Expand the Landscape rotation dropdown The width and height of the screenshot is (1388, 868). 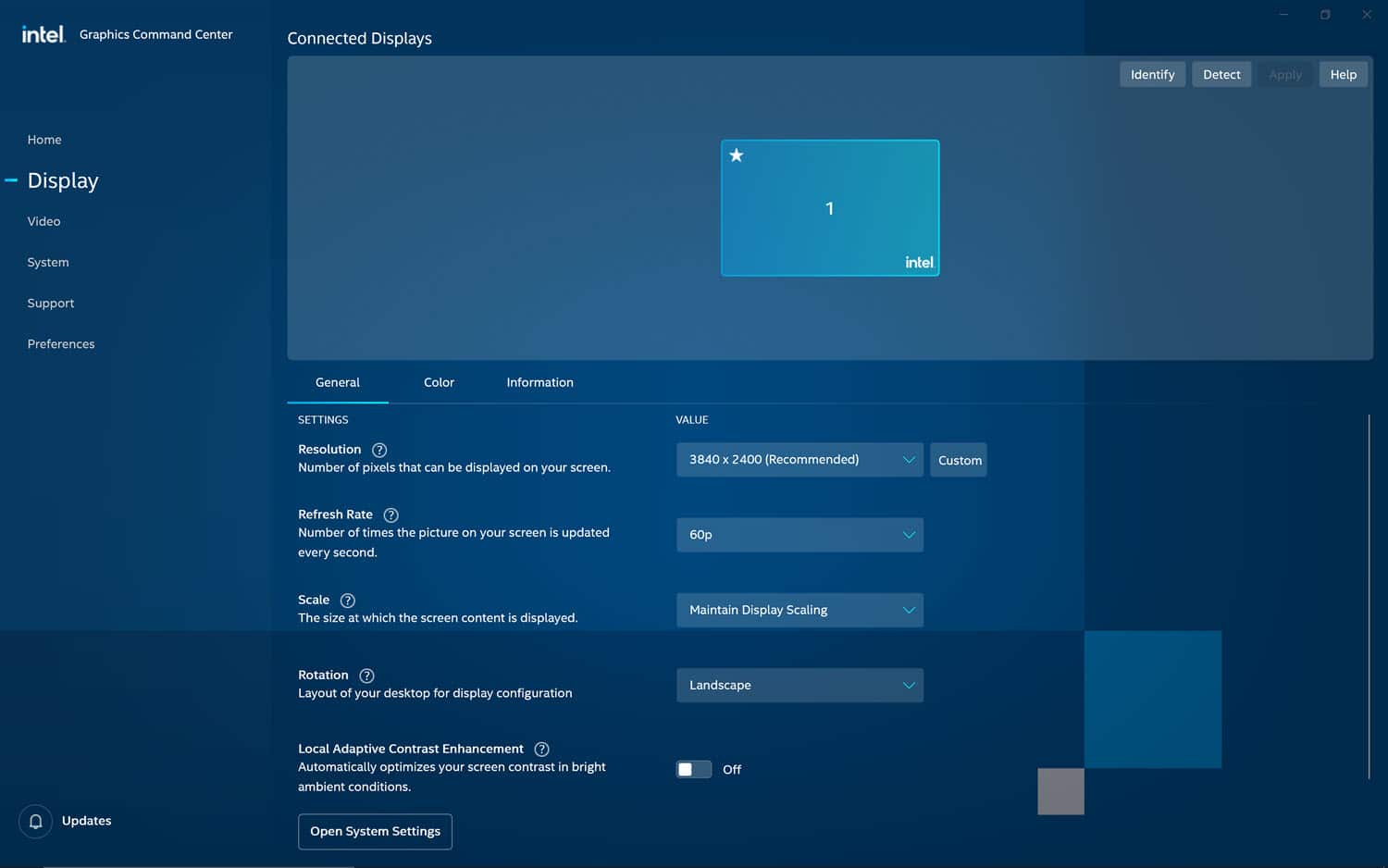(x=799, y=686)
